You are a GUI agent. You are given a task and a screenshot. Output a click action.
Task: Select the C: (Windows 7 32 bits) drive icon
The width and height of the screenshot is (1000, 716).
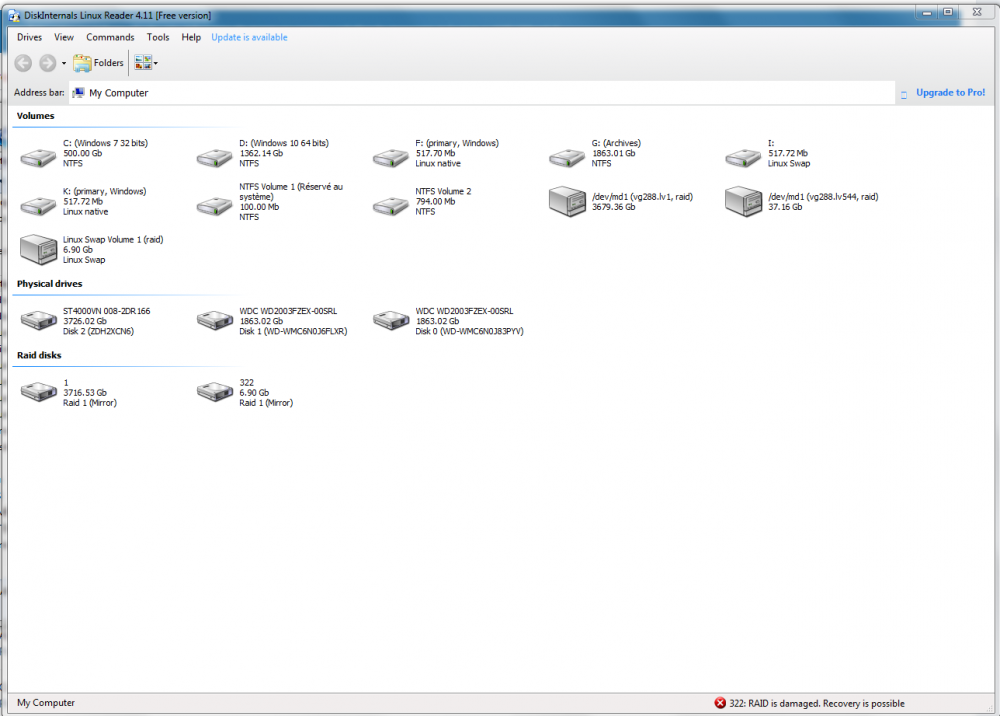pos(39,157)
